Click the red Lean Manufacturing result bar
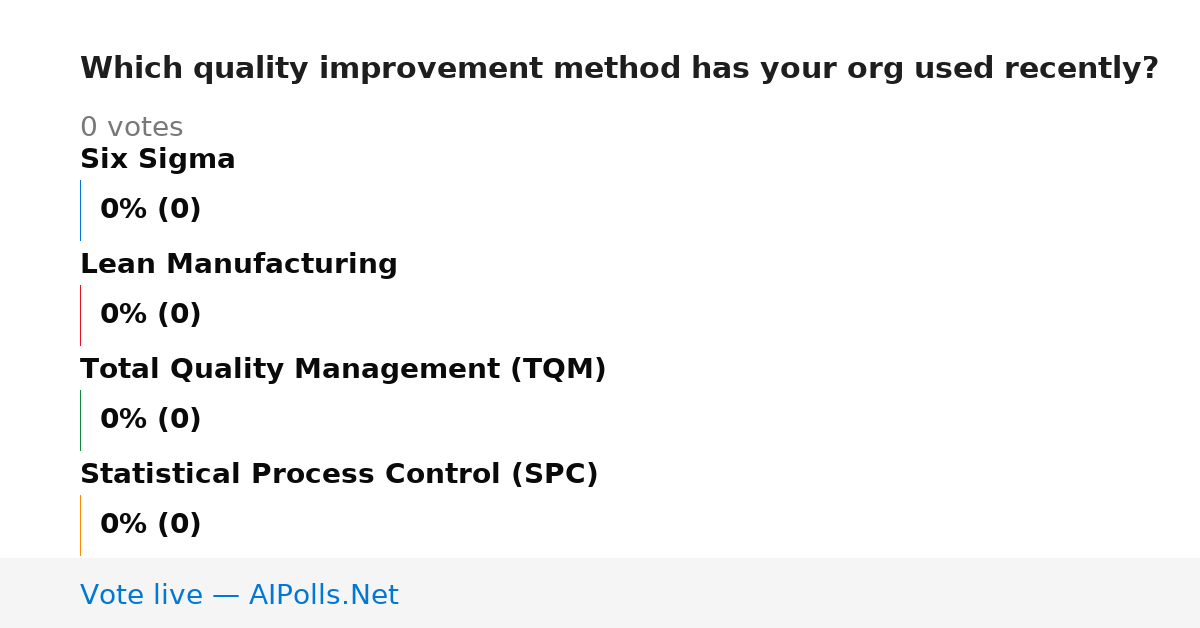The height and width of the screenshot is (628, 1200). [x=80, y=315]
